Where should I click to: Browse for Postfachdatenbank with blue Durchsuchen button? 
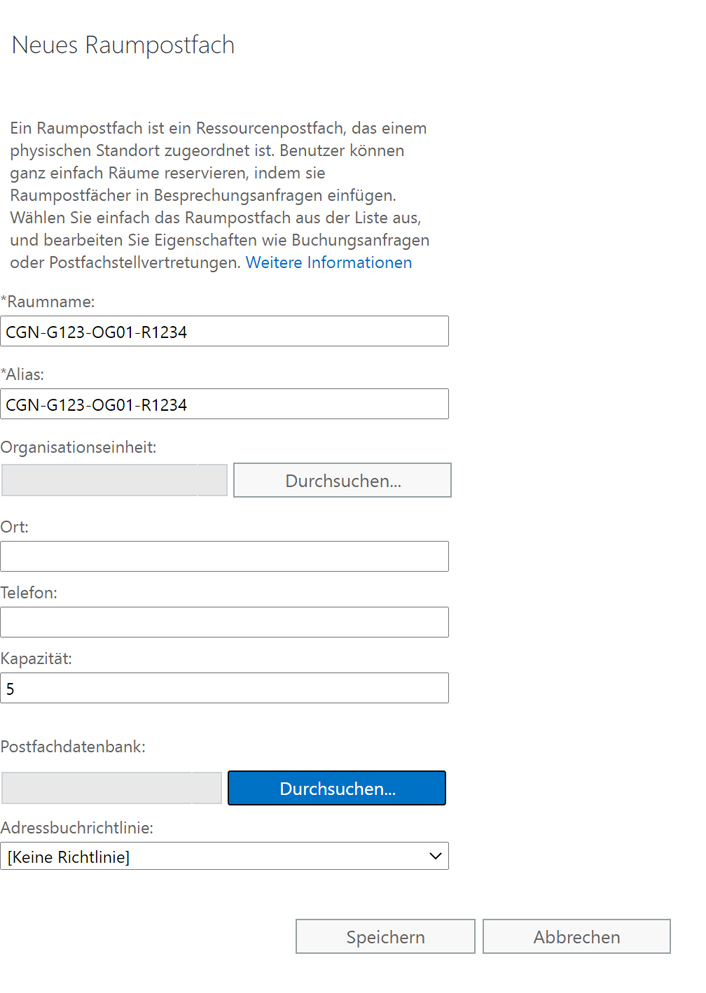coord(337,788)
